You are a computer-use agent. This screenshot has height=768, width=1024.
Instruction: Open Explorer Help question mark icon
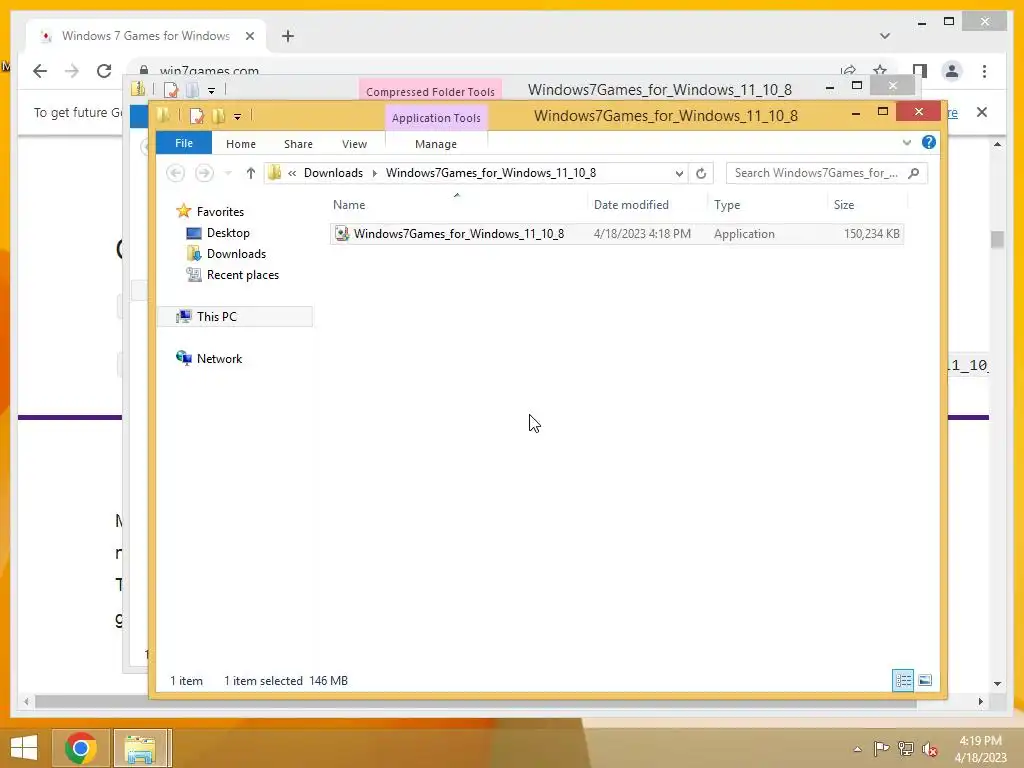click(928, 142)
